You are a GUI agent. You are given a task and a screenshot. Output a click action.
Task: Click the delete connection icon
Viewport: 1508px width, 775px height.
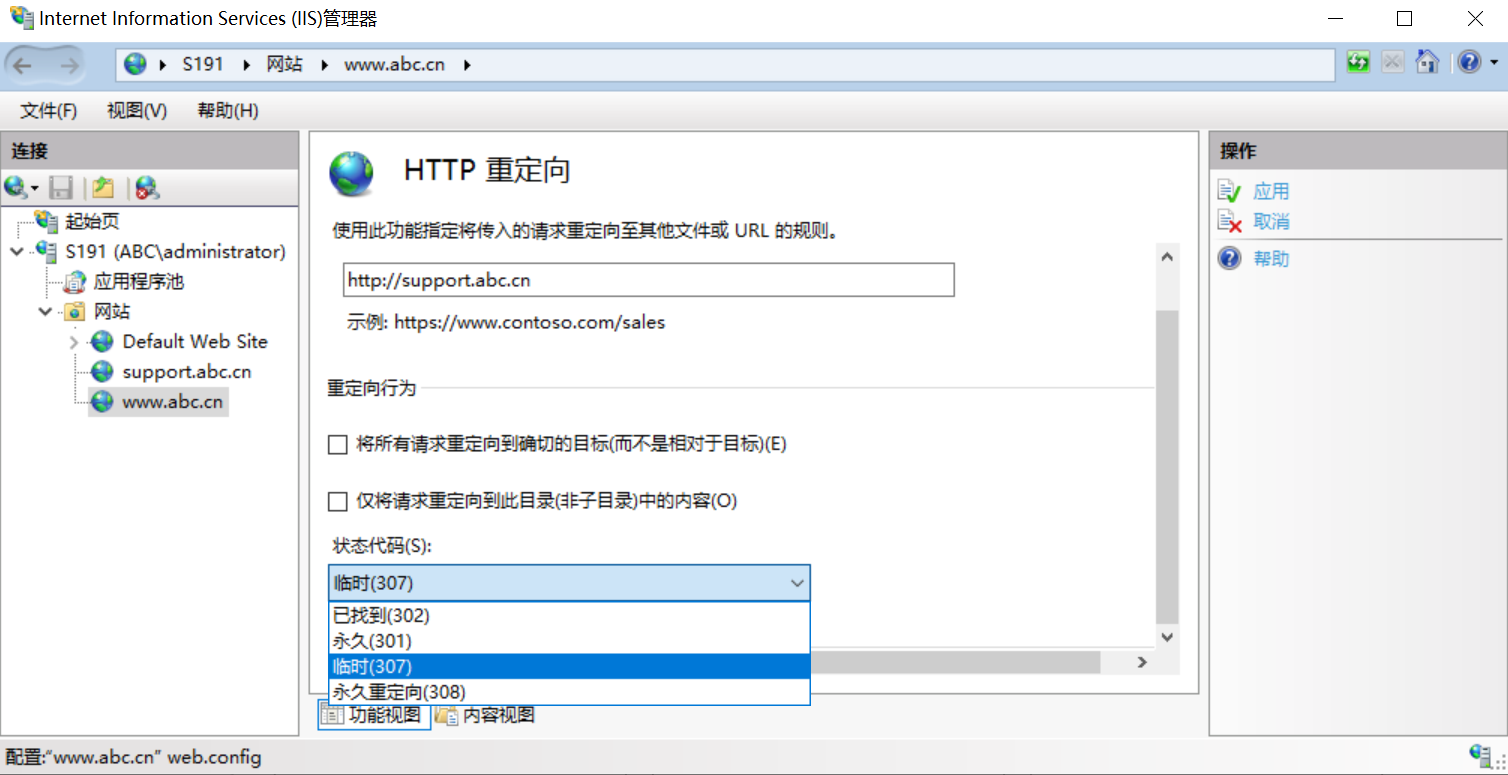[148, 187]
